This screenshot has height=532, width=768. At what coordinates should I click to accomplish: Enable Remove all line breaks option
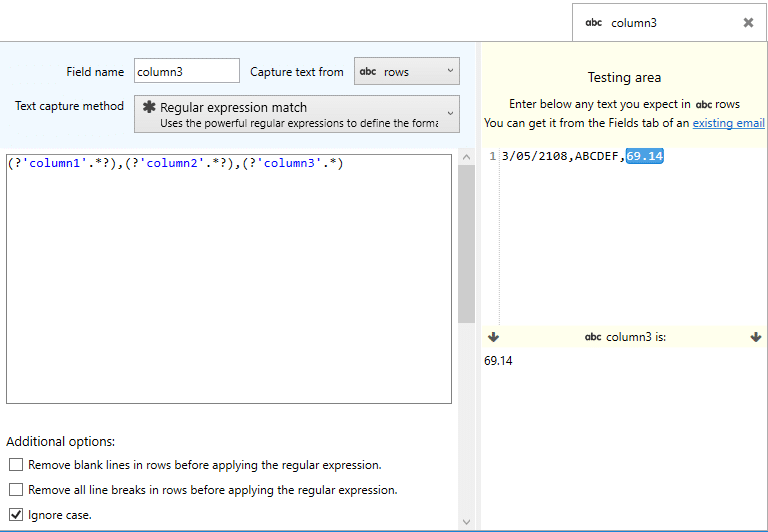point(16,489)
